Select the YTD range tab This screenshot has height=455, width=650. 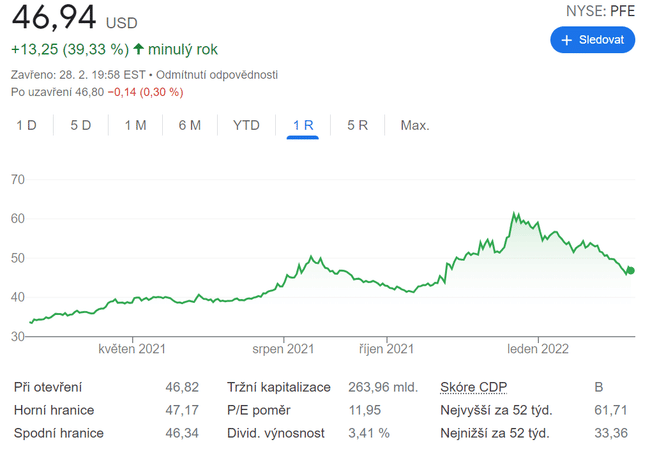246,125
